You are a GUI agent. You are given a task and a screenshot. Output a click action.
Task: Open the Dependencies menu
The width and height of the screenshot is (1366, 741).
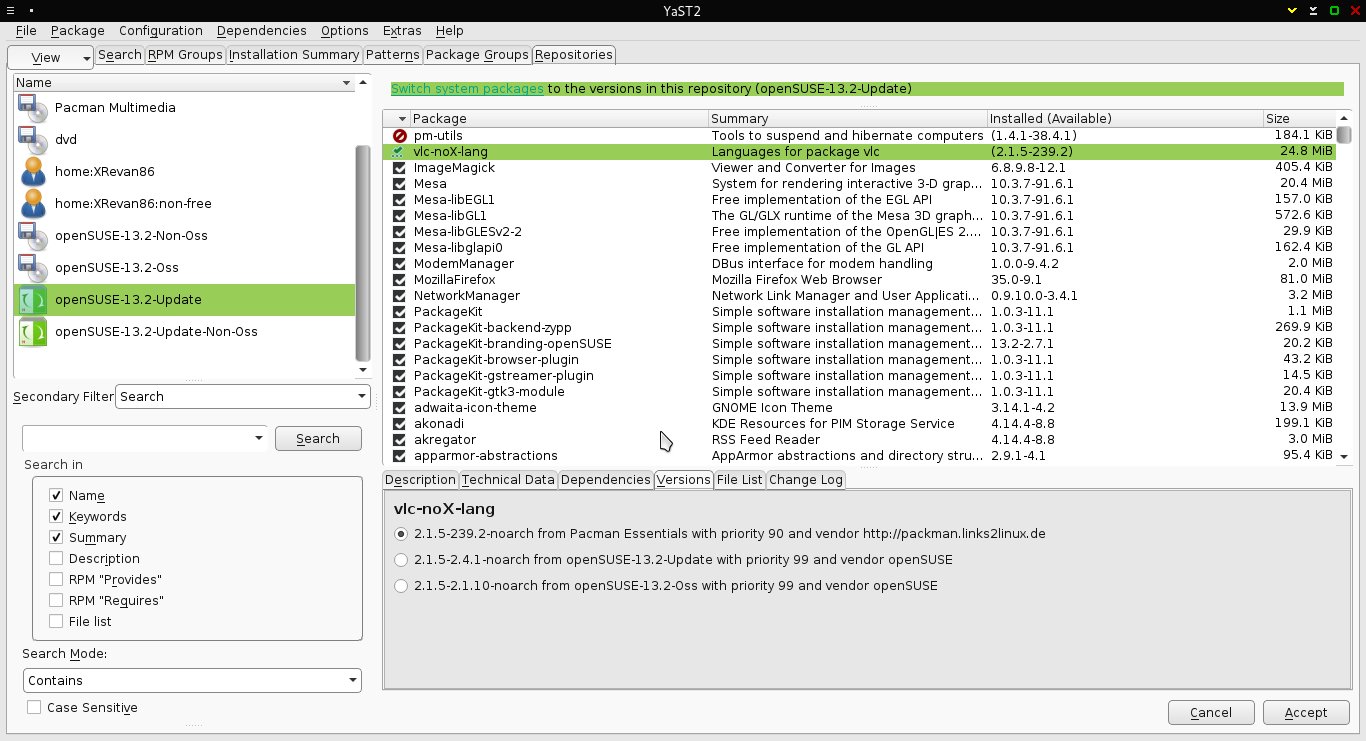pos(261,31)
